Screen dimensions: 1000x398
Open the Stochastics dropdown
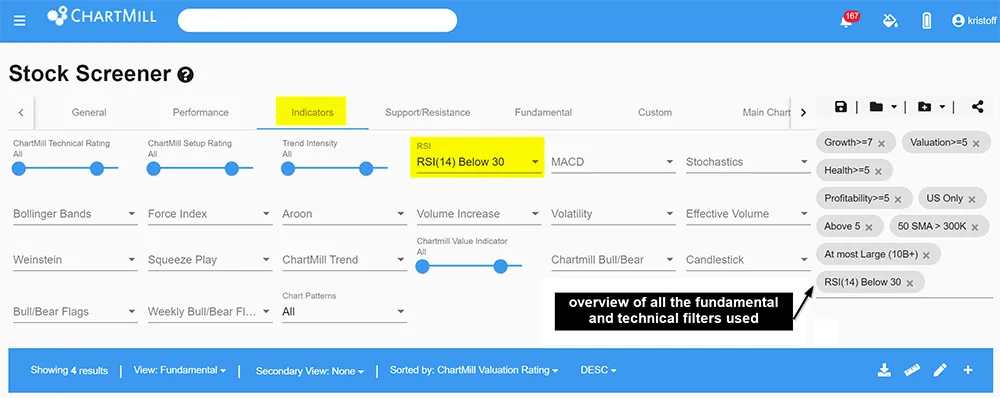tap(747, 162)
